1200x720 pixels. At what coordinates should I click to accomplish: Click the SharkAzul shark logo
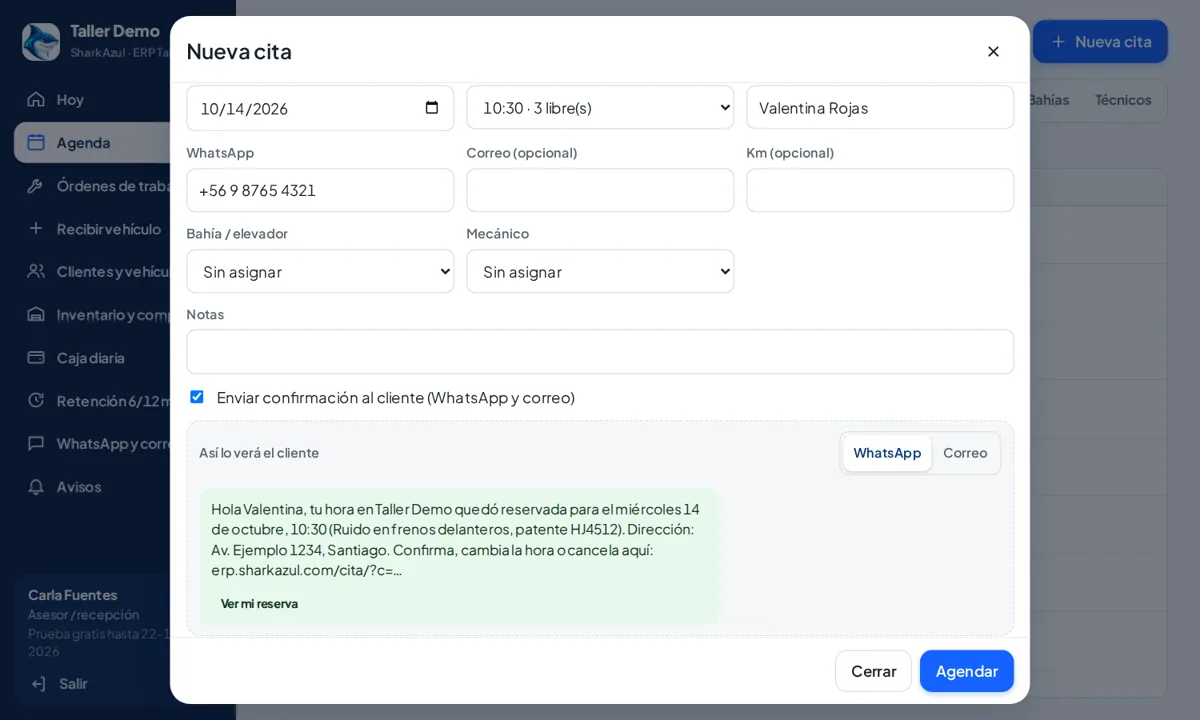coord(41,41)
